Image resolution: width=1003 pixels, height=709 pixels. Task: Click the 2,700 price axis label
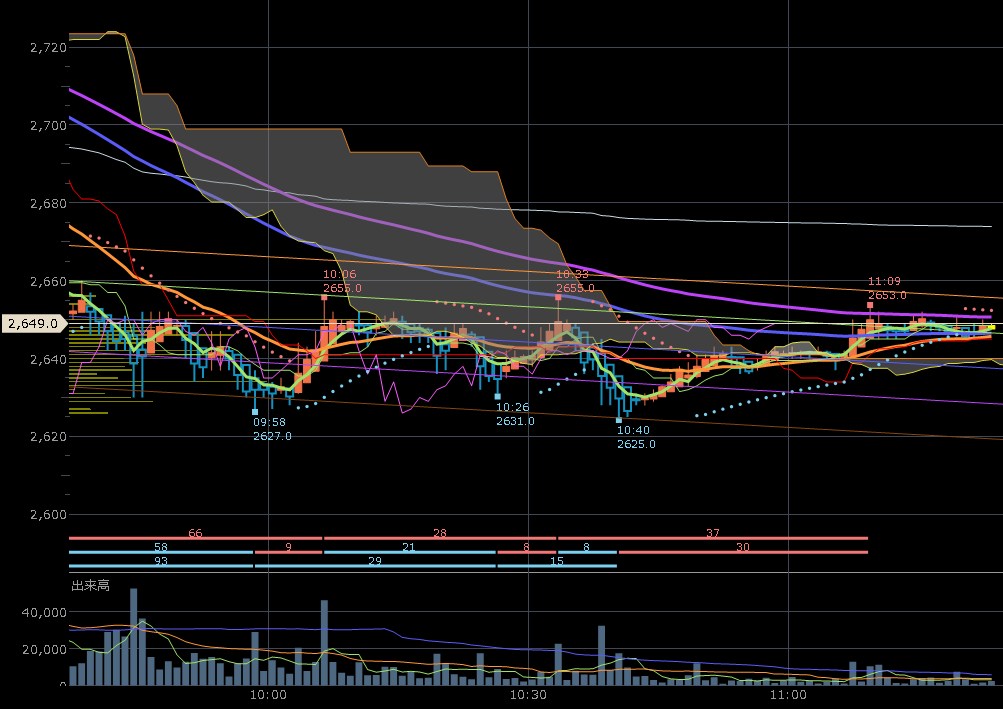[x=46, y=125]
